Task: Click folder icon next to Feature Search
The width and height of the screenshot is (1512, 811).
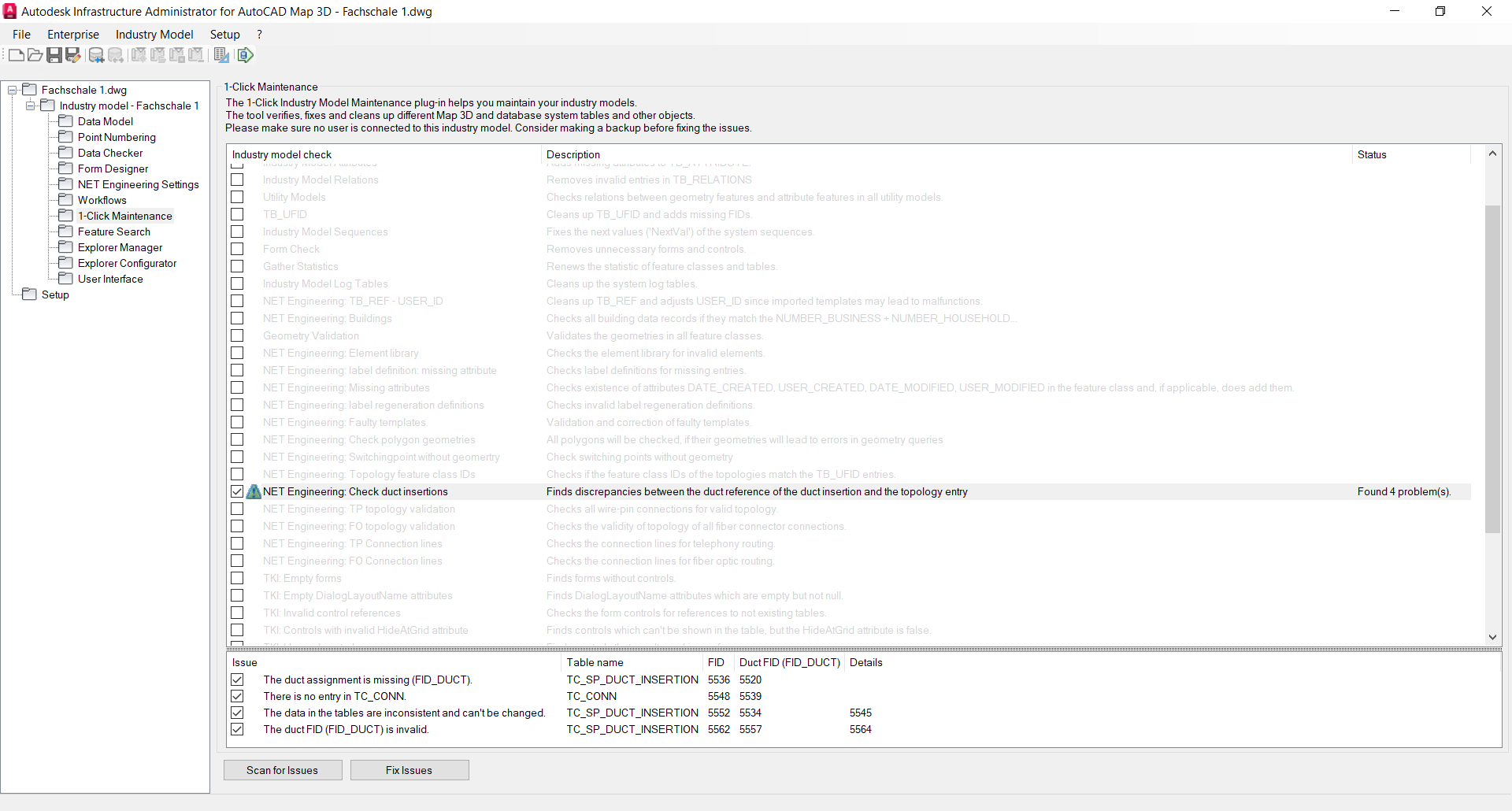Action: [x=66, y=231]
